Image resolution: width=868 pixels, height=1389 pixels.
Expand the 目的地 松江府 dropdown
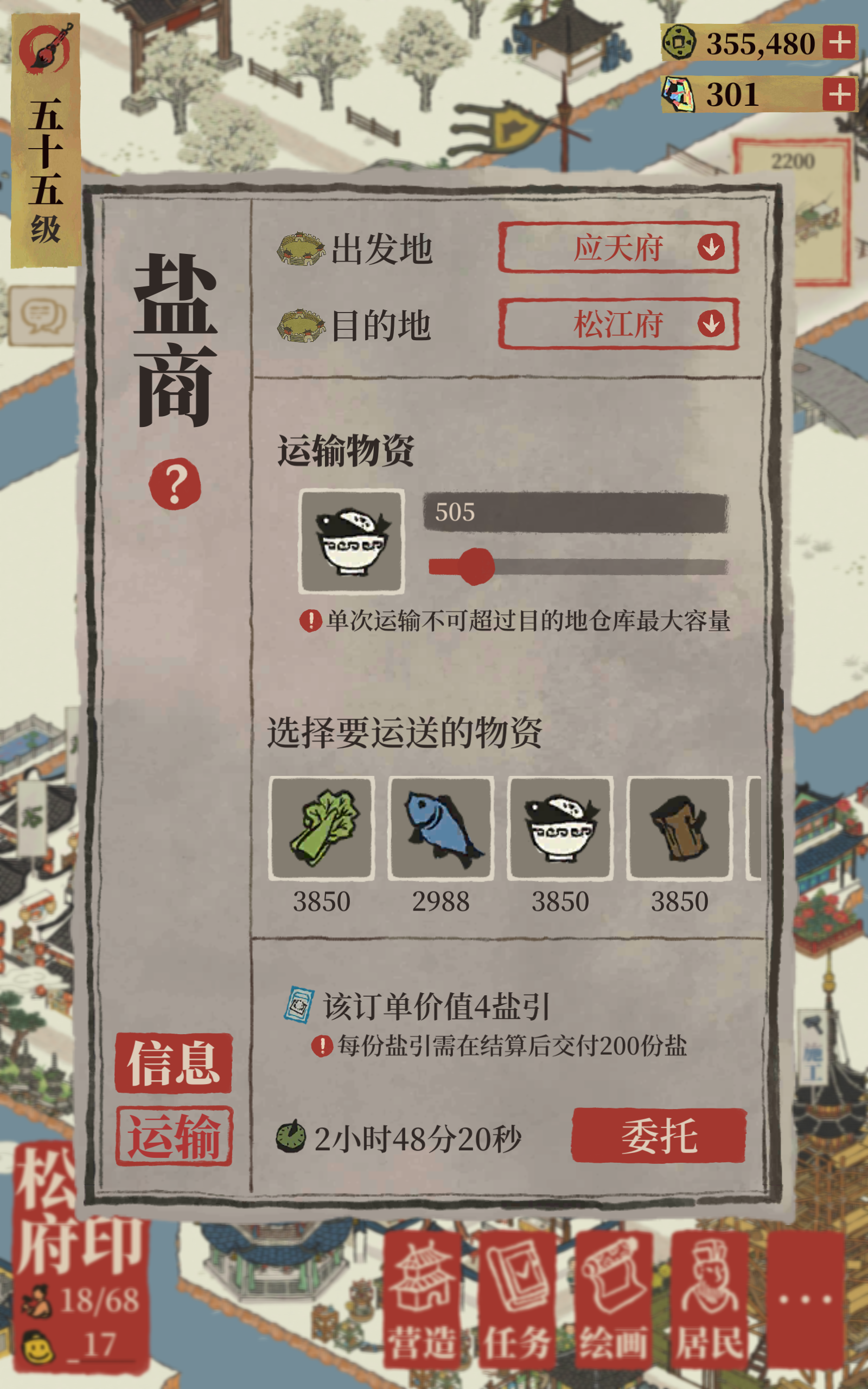pyautogui.click(x=618, y=324)
